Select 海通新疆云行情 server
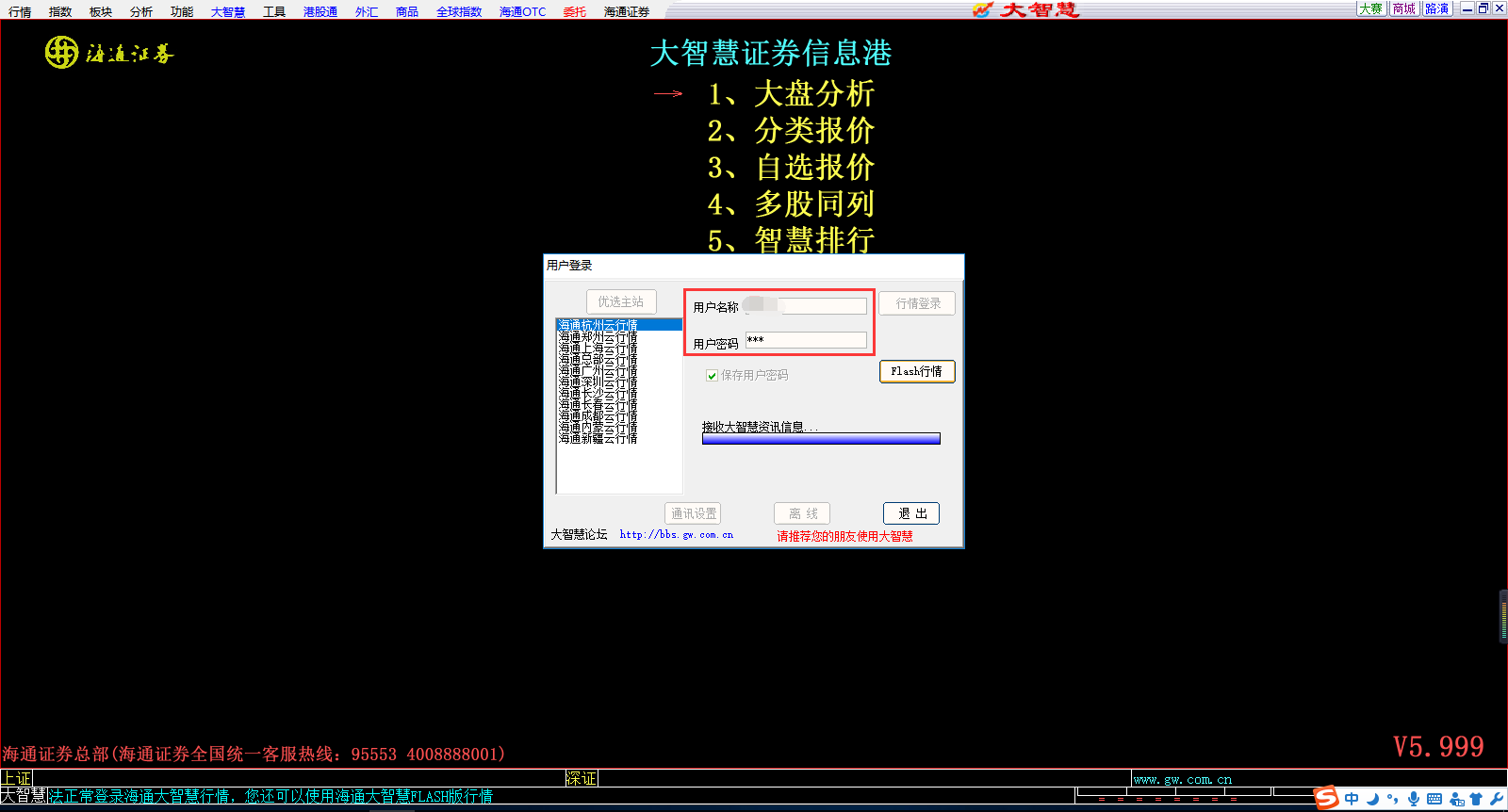The image size is (1508, 812). pos(618,438)
